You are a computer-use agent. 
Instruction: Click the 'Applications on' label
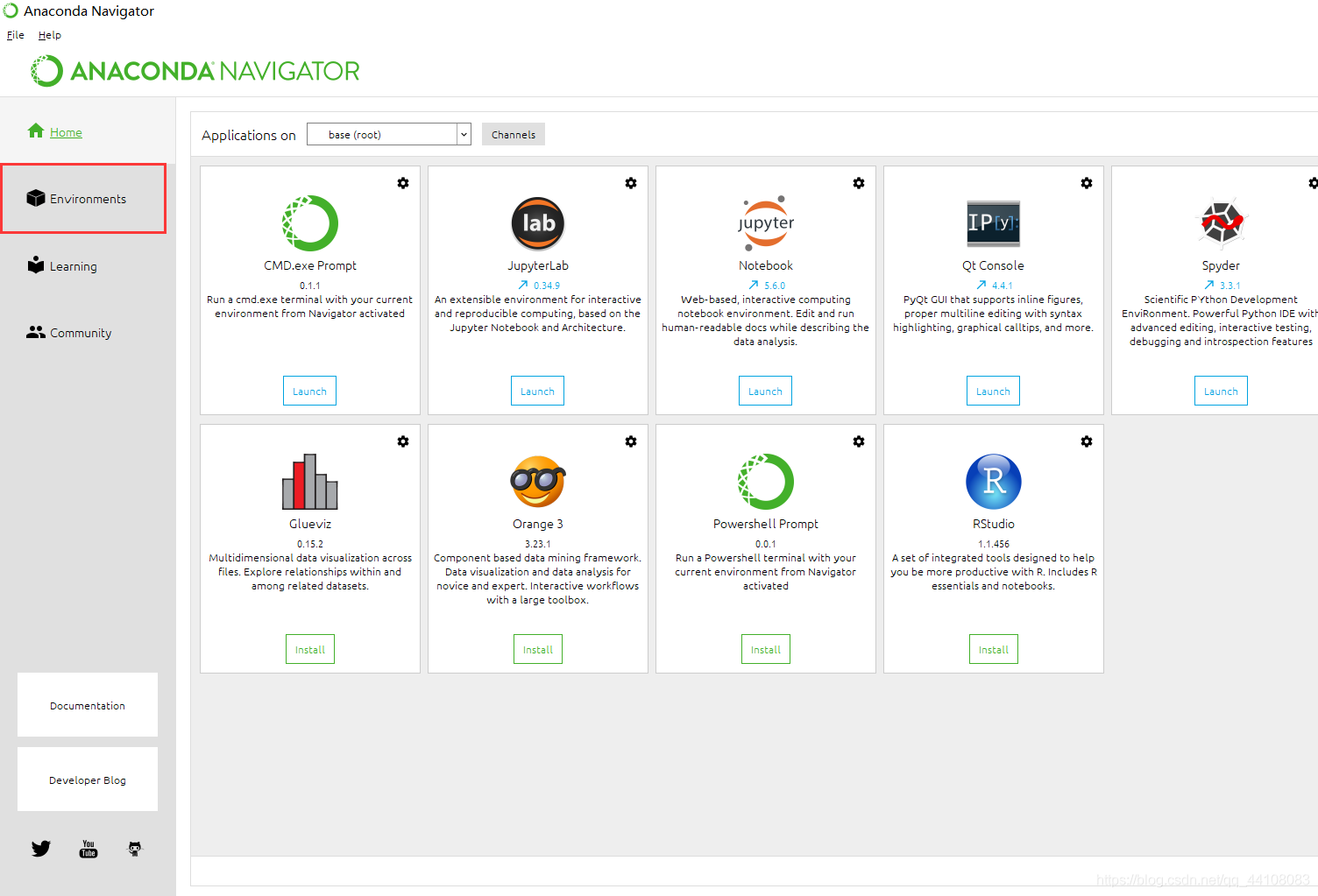click(249, 135)
